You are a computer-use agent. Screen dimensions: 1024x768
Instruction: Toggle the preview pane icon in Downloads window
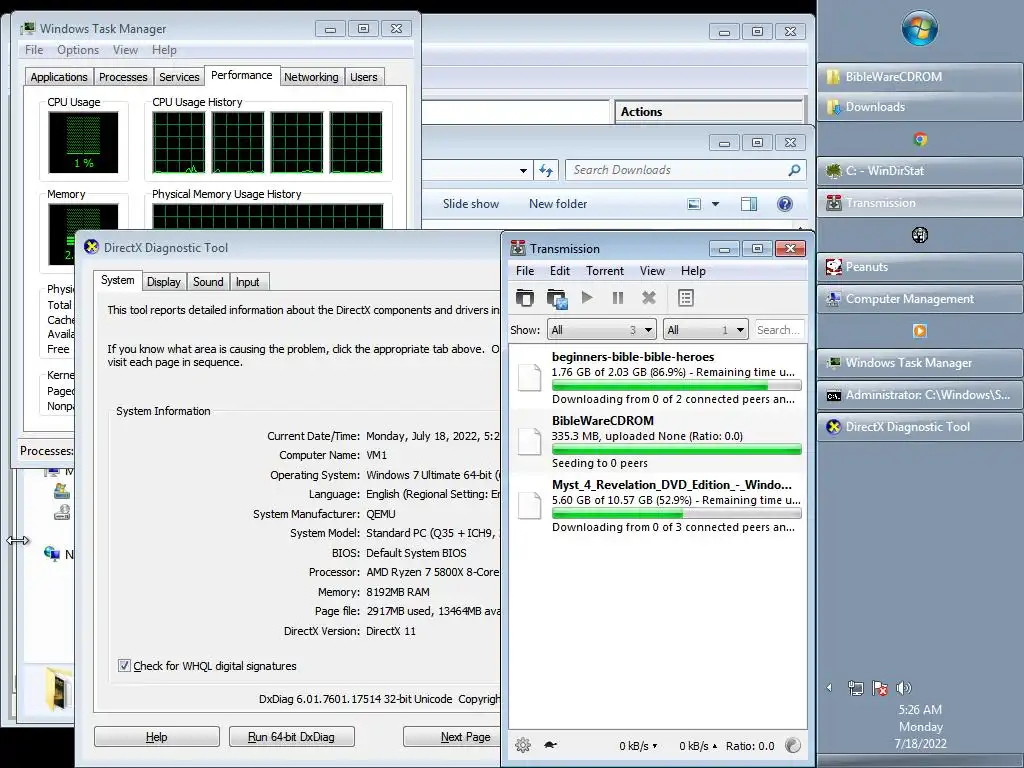[749, 204]
